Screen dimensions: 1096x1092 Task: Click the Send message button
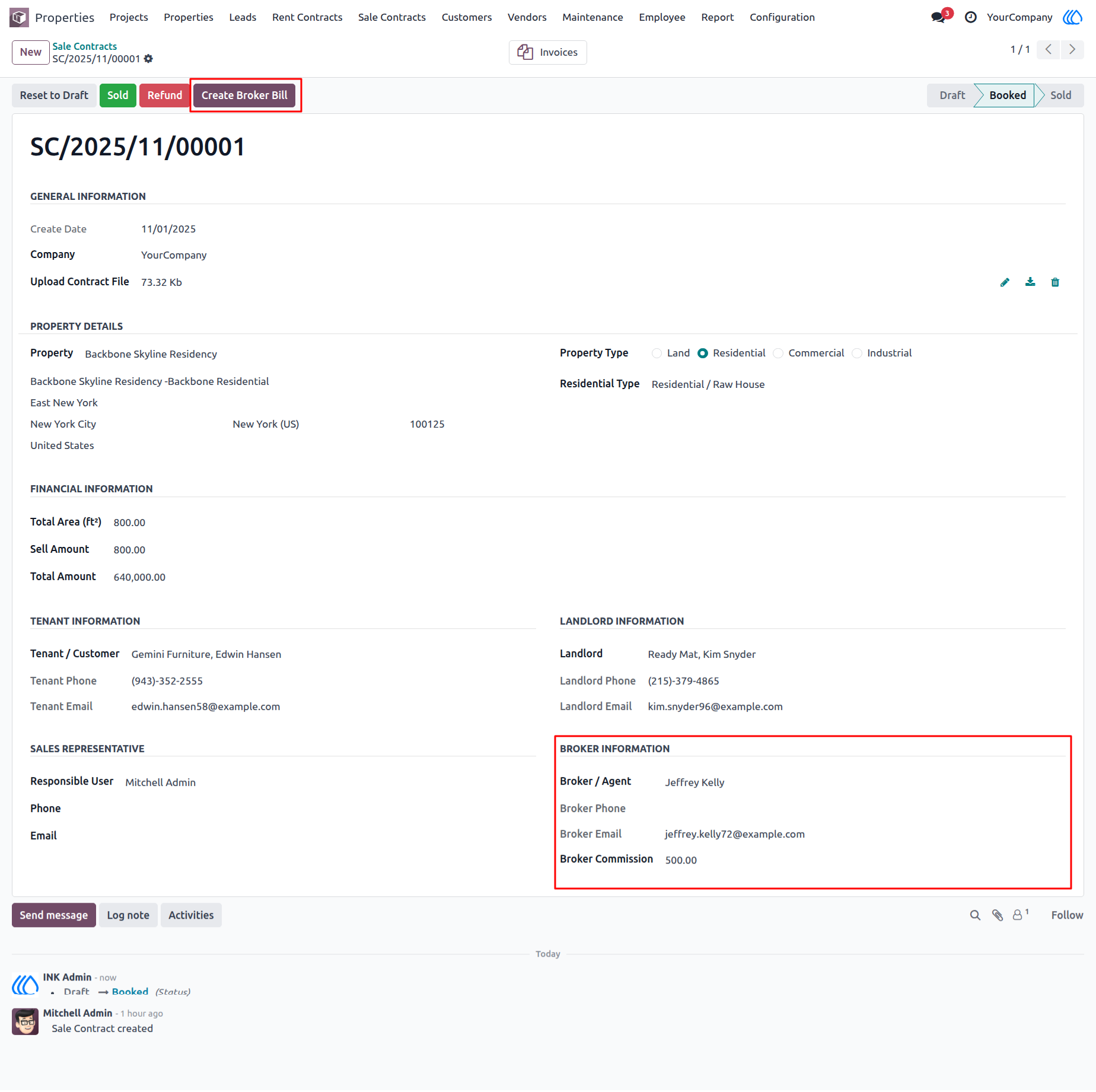click(53, 915)
